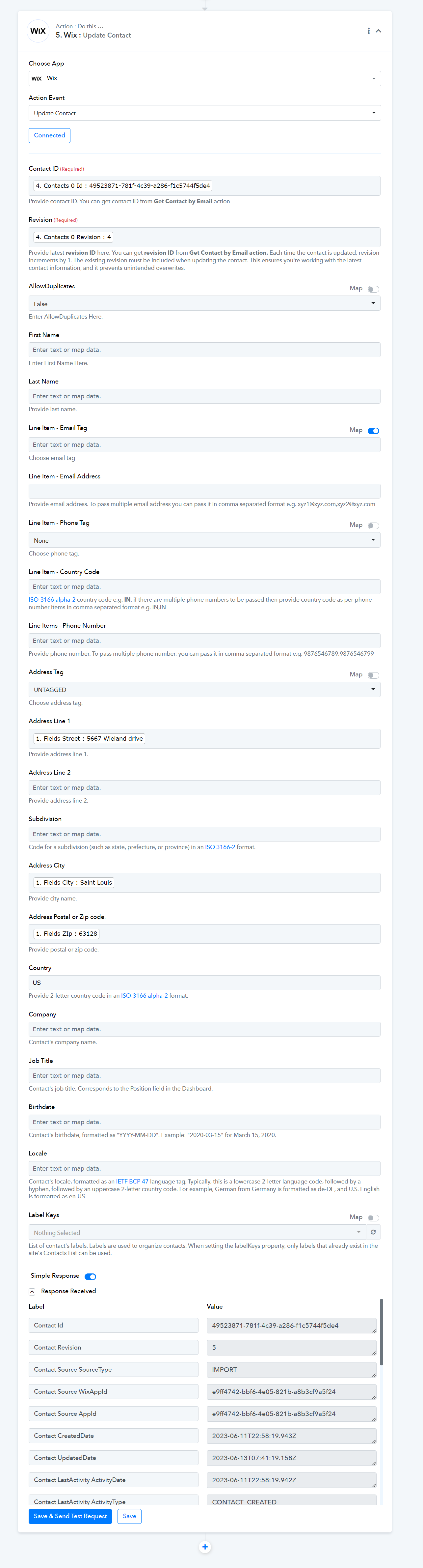Toggle the Map switch for Address Tag
Viewport: 423px width, 1568px height.
tap(373, 675)
